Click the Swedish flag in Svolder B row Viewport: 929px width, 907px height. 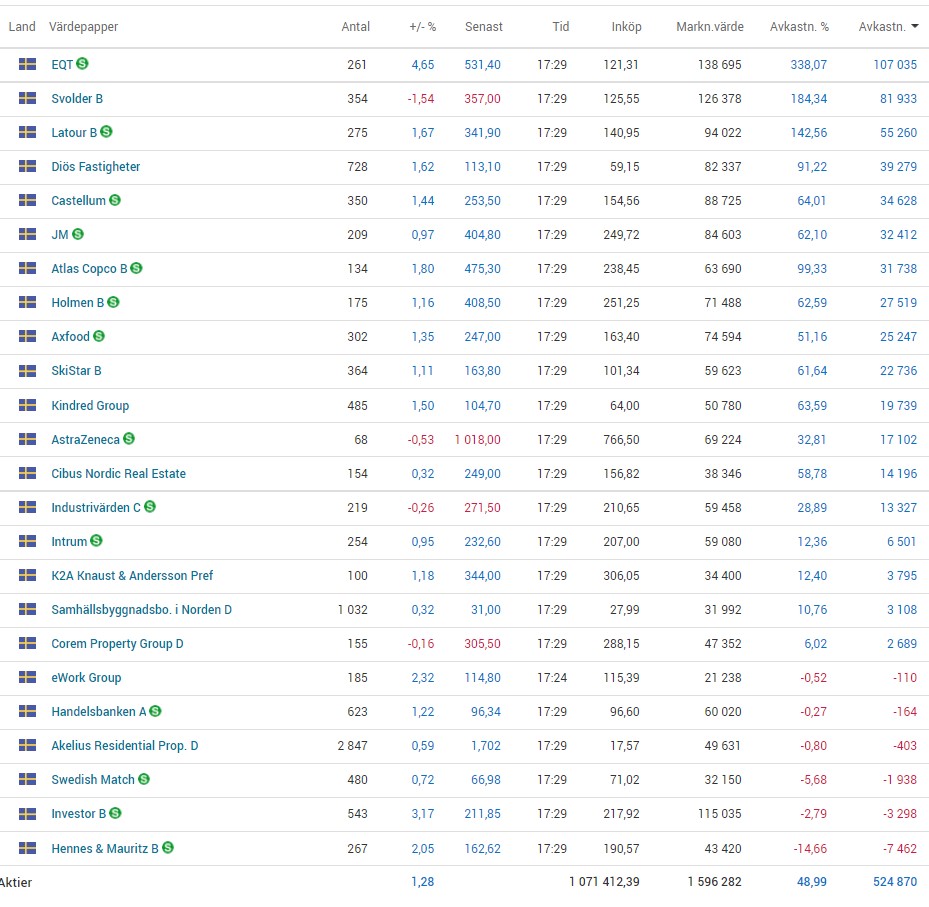pos(27,98)
